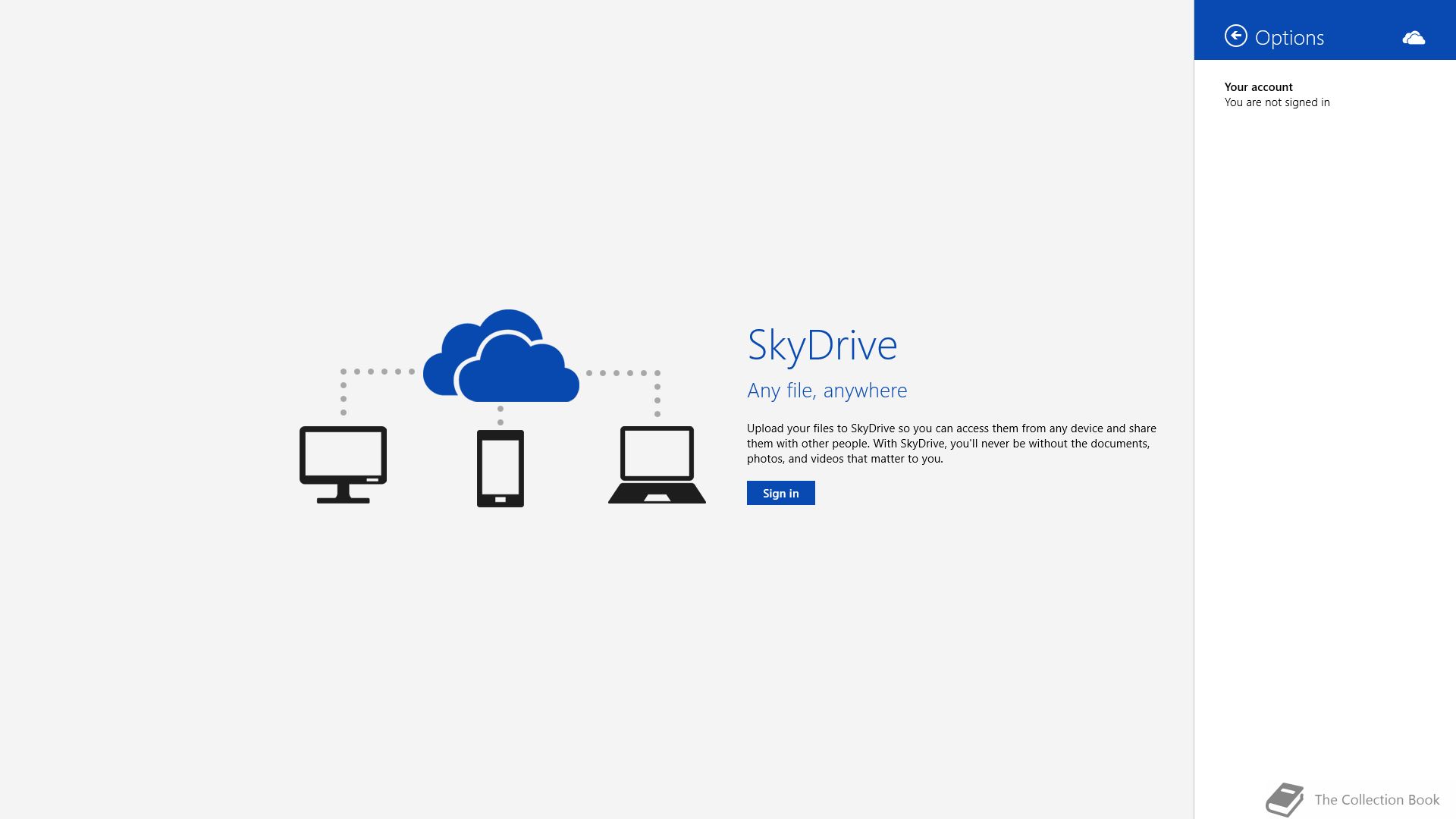The image size is (1456, 819).
Task: Click the desktop monitor icon
Action: point(343,464)
